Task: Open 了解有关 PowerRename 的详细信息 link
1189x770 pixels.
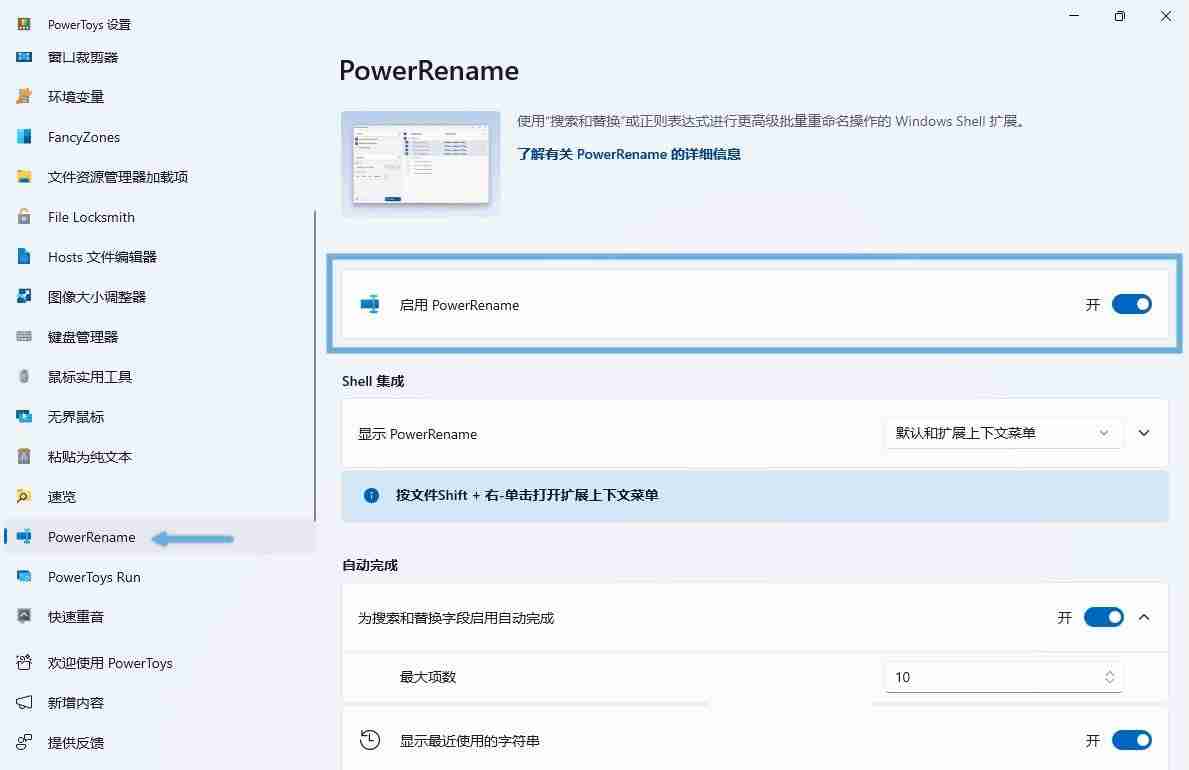Action: [628, 154]
